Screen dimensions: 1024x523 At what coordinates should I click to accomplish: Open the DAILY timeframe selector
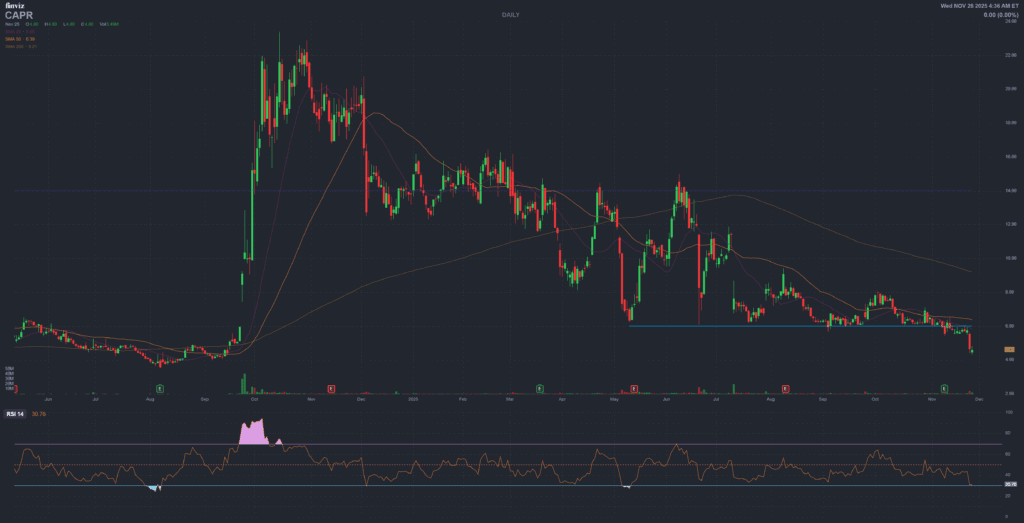(512, 16)
